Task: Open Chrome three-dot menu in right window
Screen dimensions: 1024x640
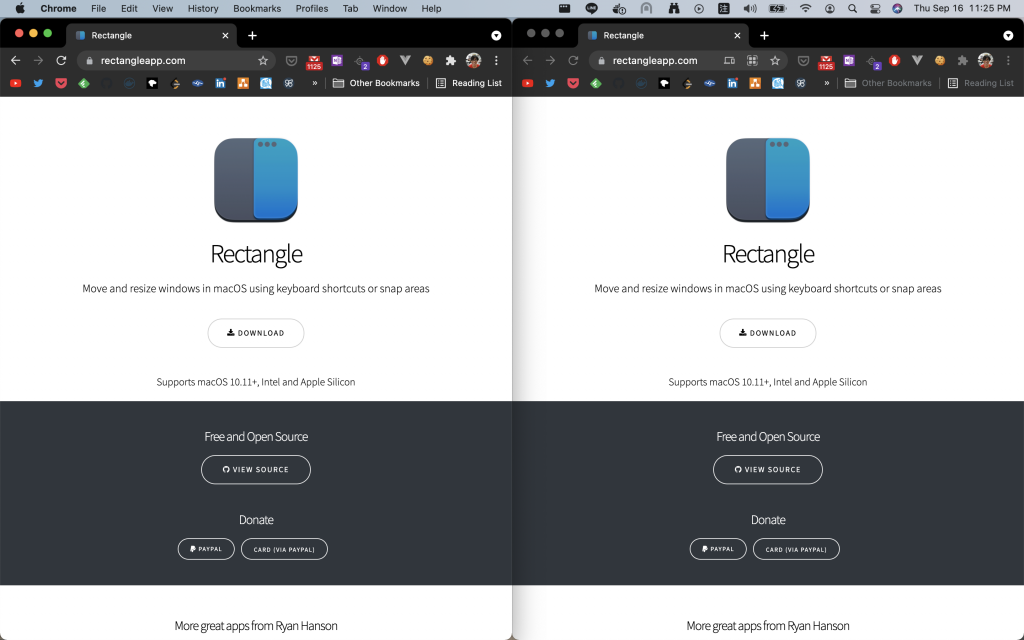Action: [1008, 61]
